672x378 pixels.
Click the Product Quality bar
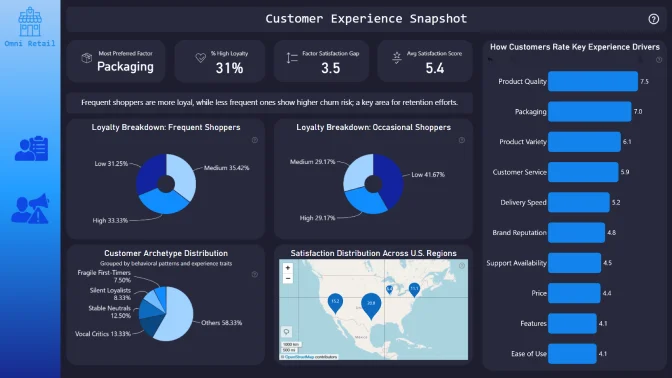click(593, 81)
